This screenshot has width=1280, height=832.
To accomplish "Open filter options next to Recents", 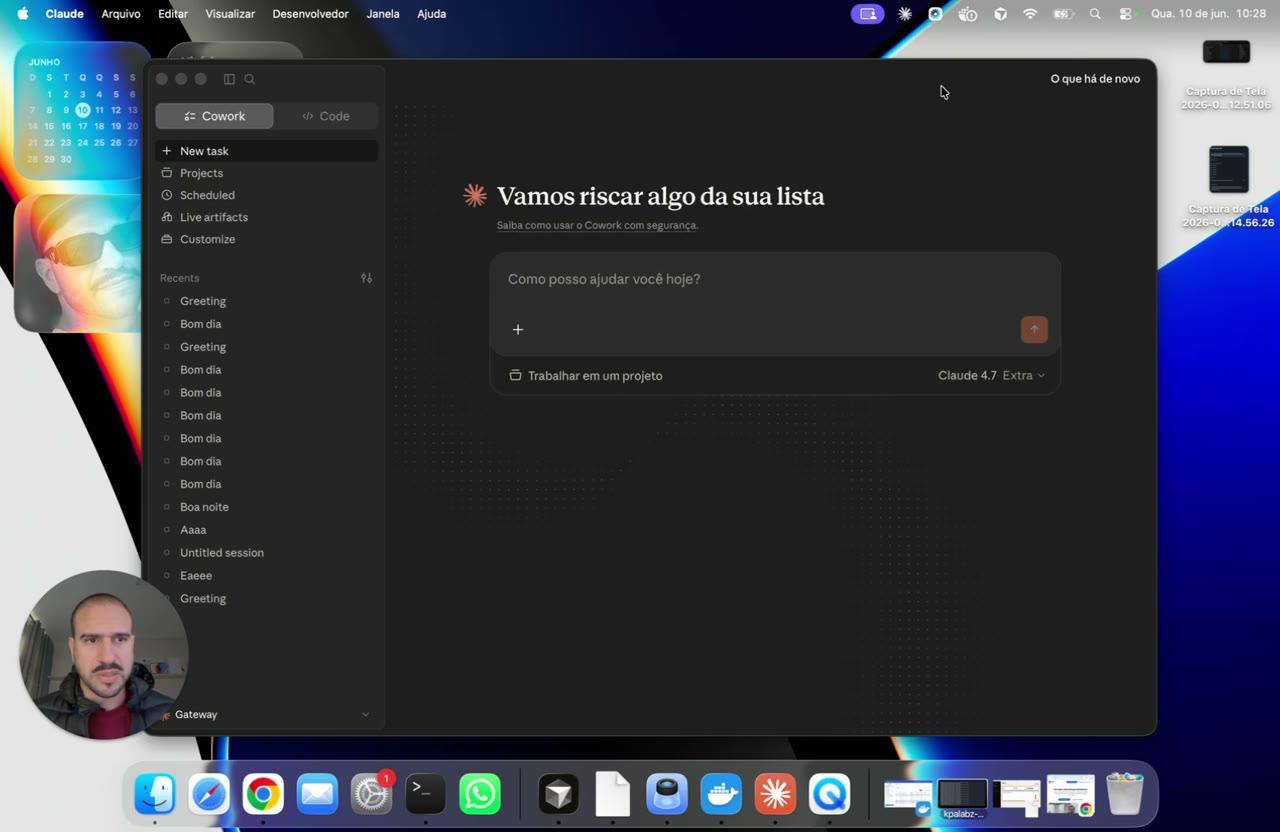I will click(366, 278).
